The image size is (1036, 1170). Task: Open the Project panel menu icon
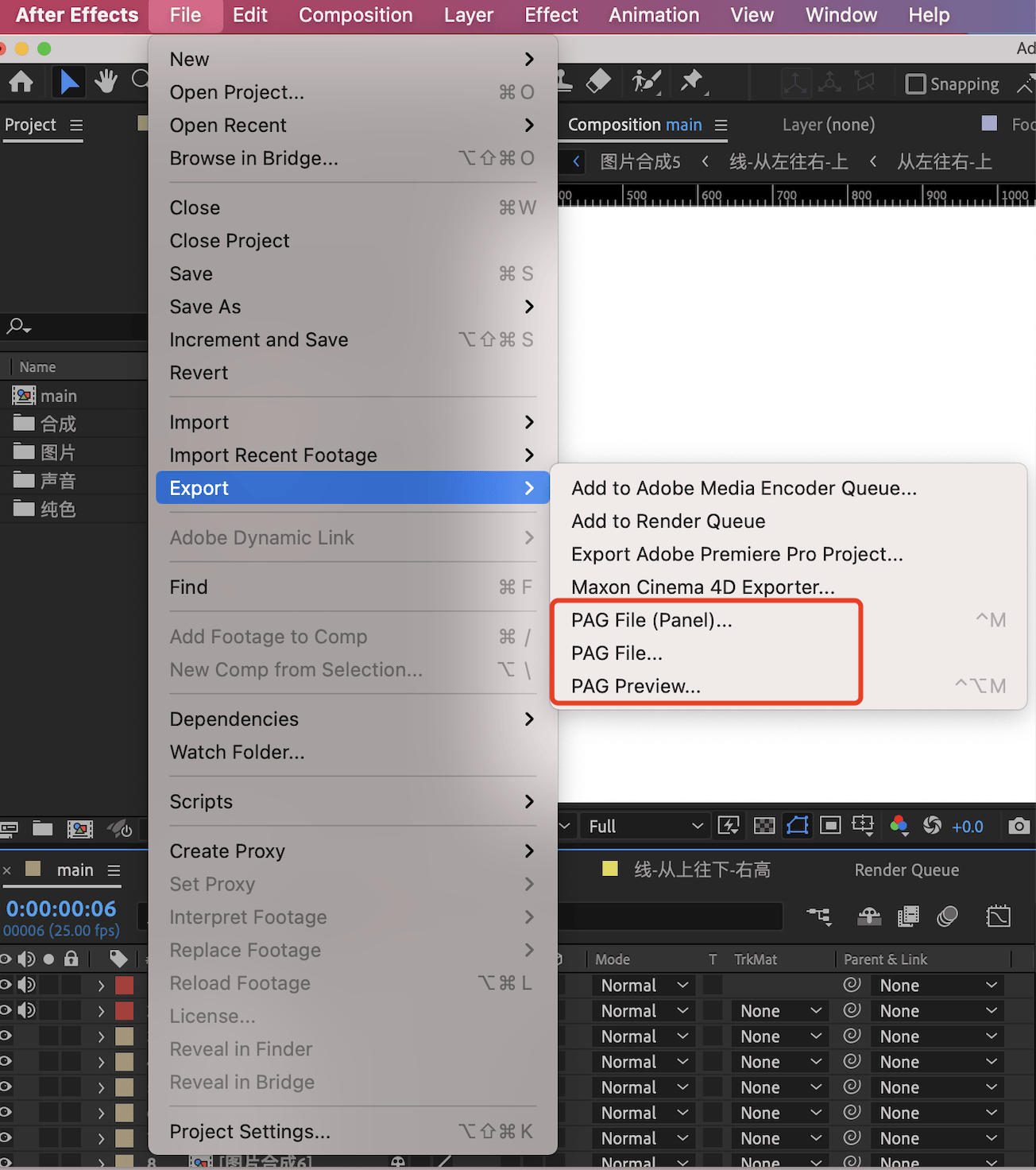[x=76, y=125]
